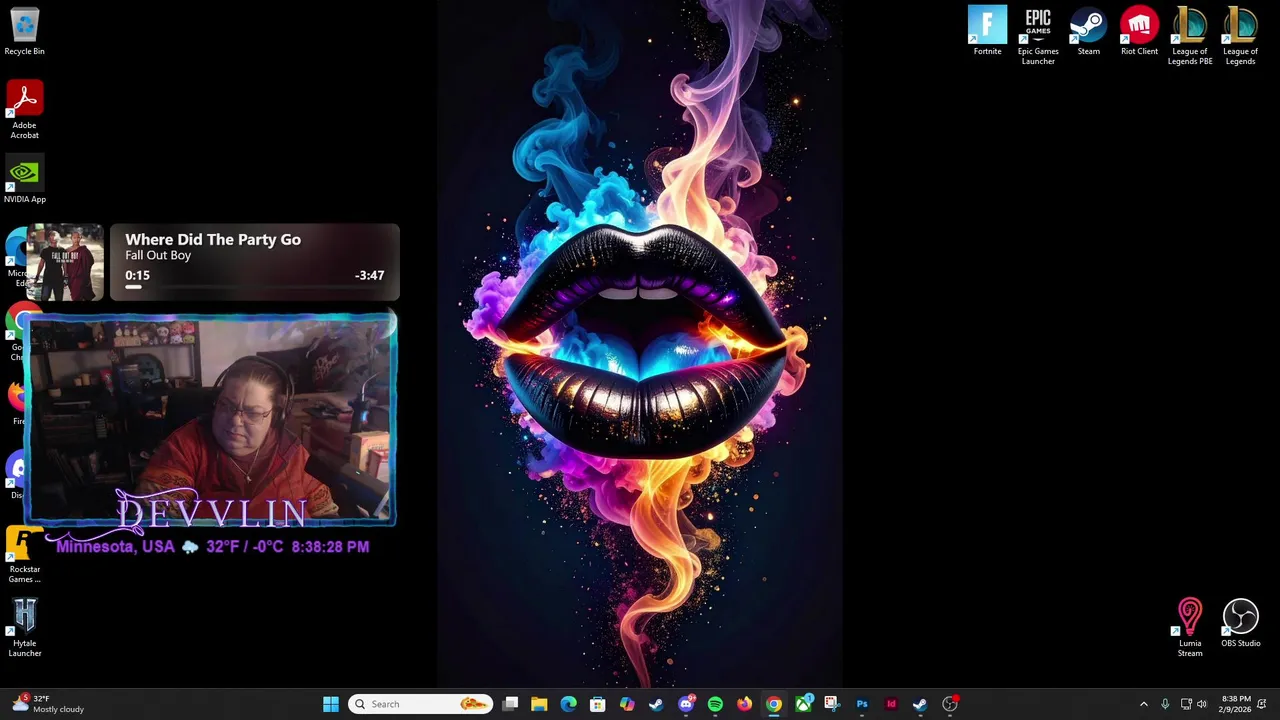Open Steam taskbar icon beside Copilot
The height and width of the screenshot is (720, 1280).
pyautogui.click(x=656, y=704)
